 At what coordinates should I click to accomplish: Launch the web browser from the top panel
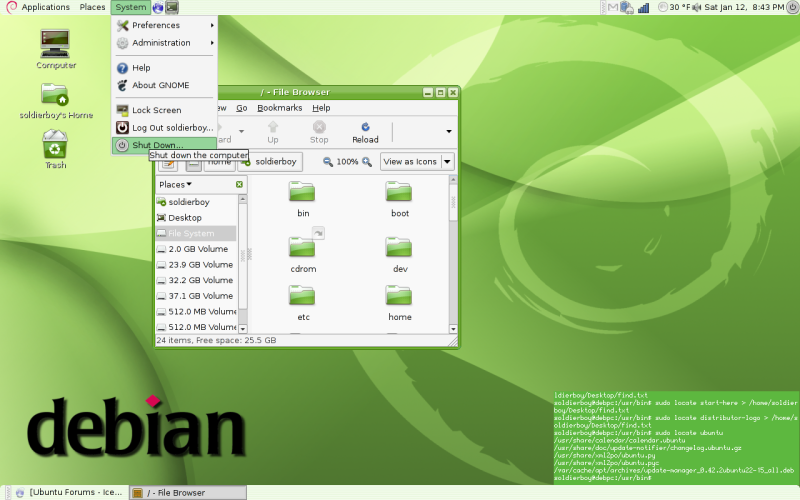158,7
